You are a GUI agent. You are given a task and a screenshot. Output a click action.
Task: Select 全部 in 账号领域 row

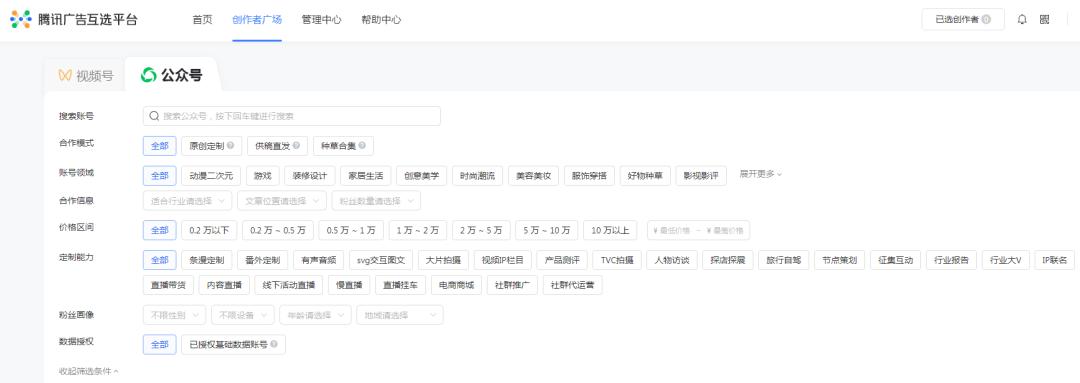[x=160, y=176]
